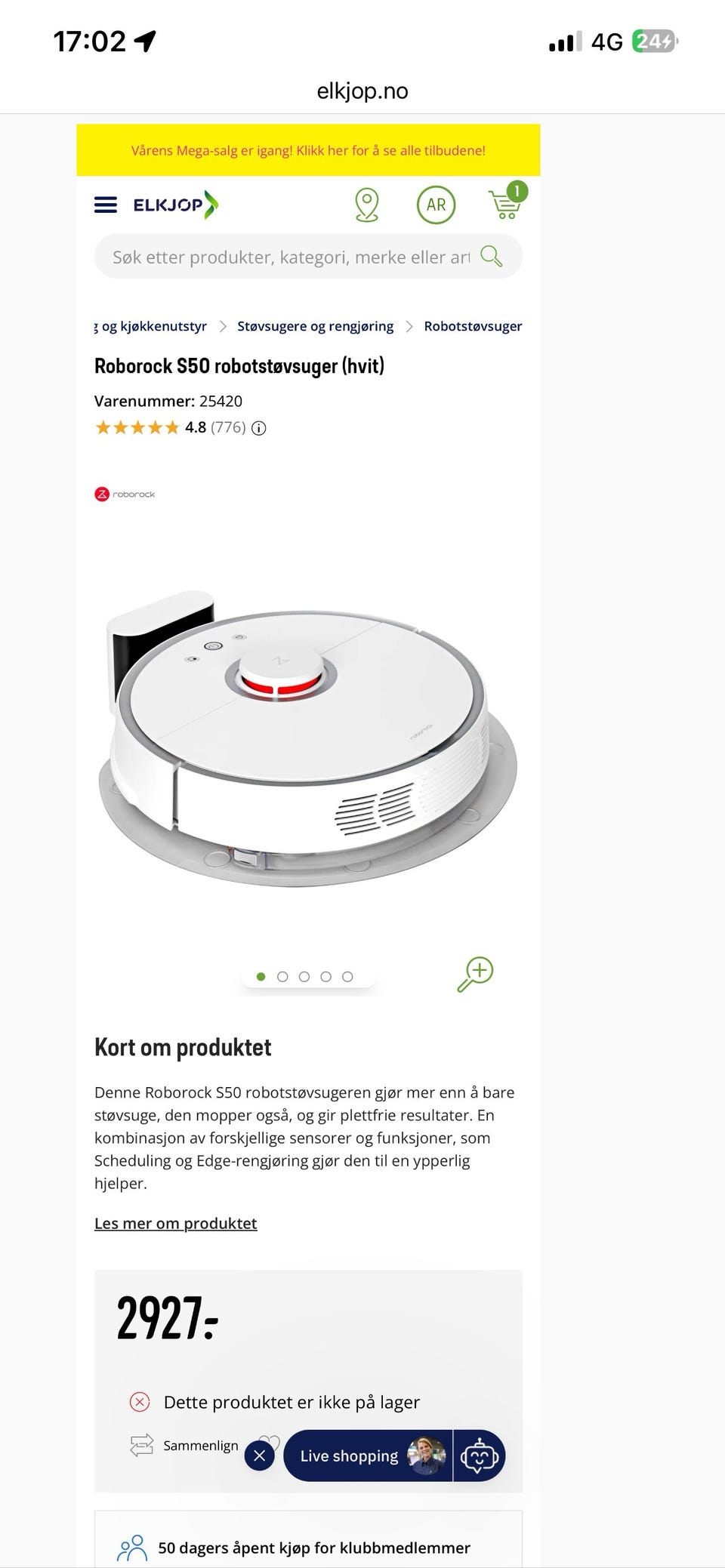Open the store locator pin icon
Viewport: 725px width, 1568px height.
[367, 205]
